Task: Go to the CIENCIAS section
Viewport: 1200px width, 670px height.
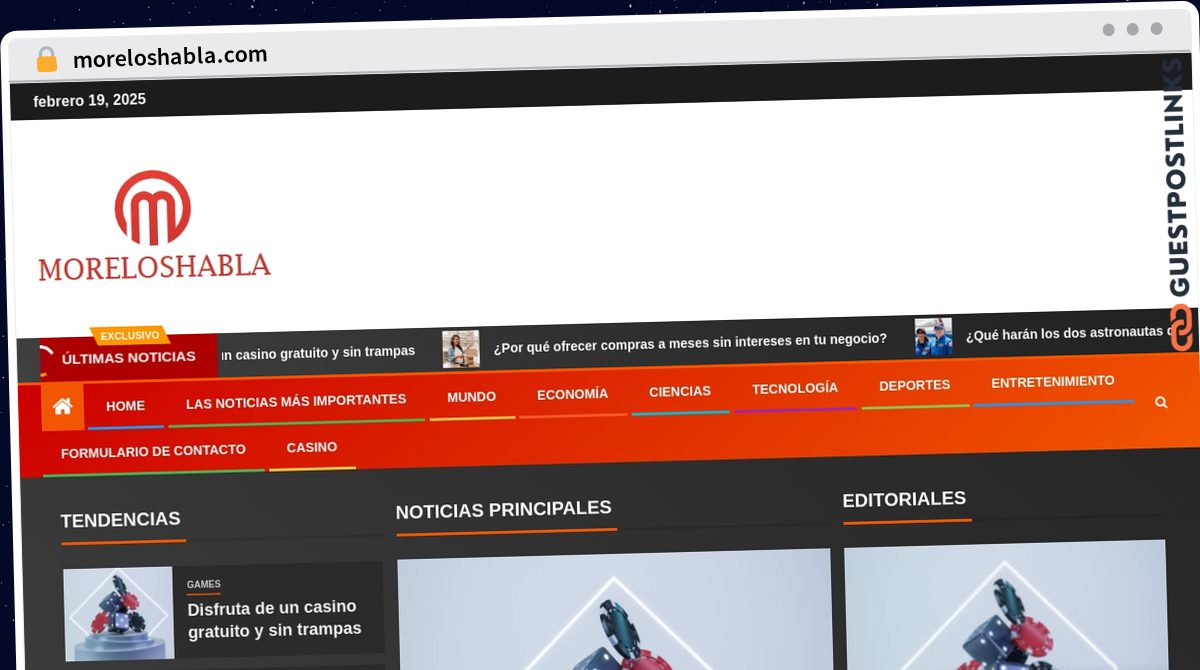Action: click(680, 391)
